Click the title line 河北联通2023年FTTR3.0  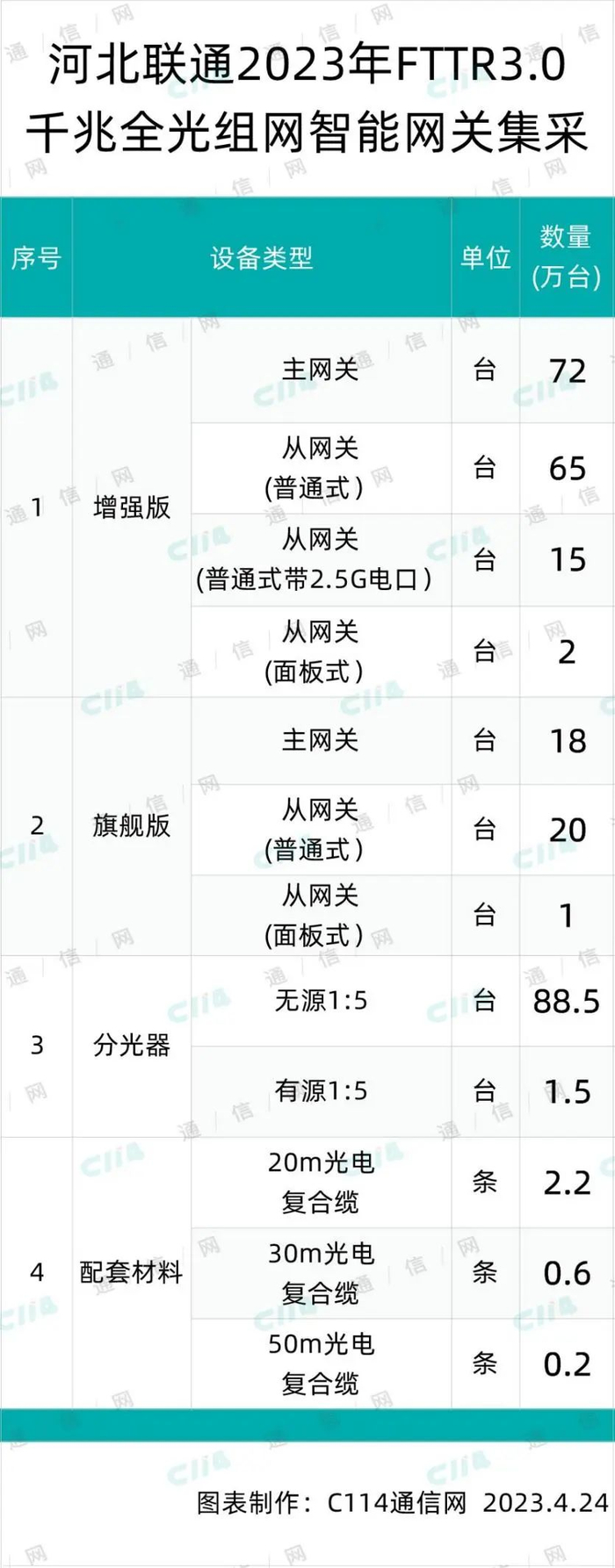coord(307,66)
